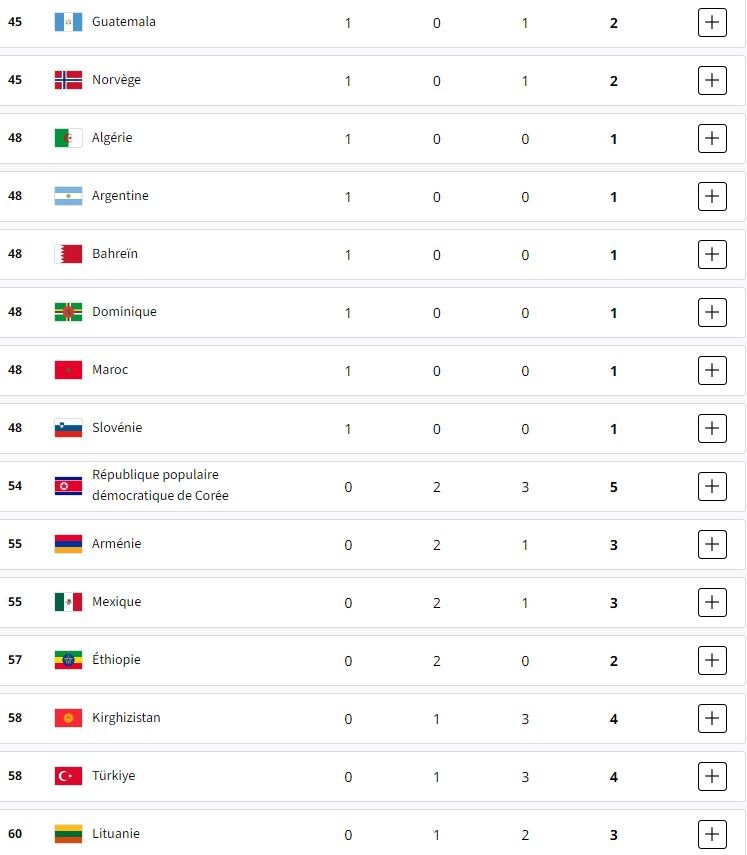The image size is (747, 855).
Task: Click the total medal count for Türkiye
Action: coord(614,777)
